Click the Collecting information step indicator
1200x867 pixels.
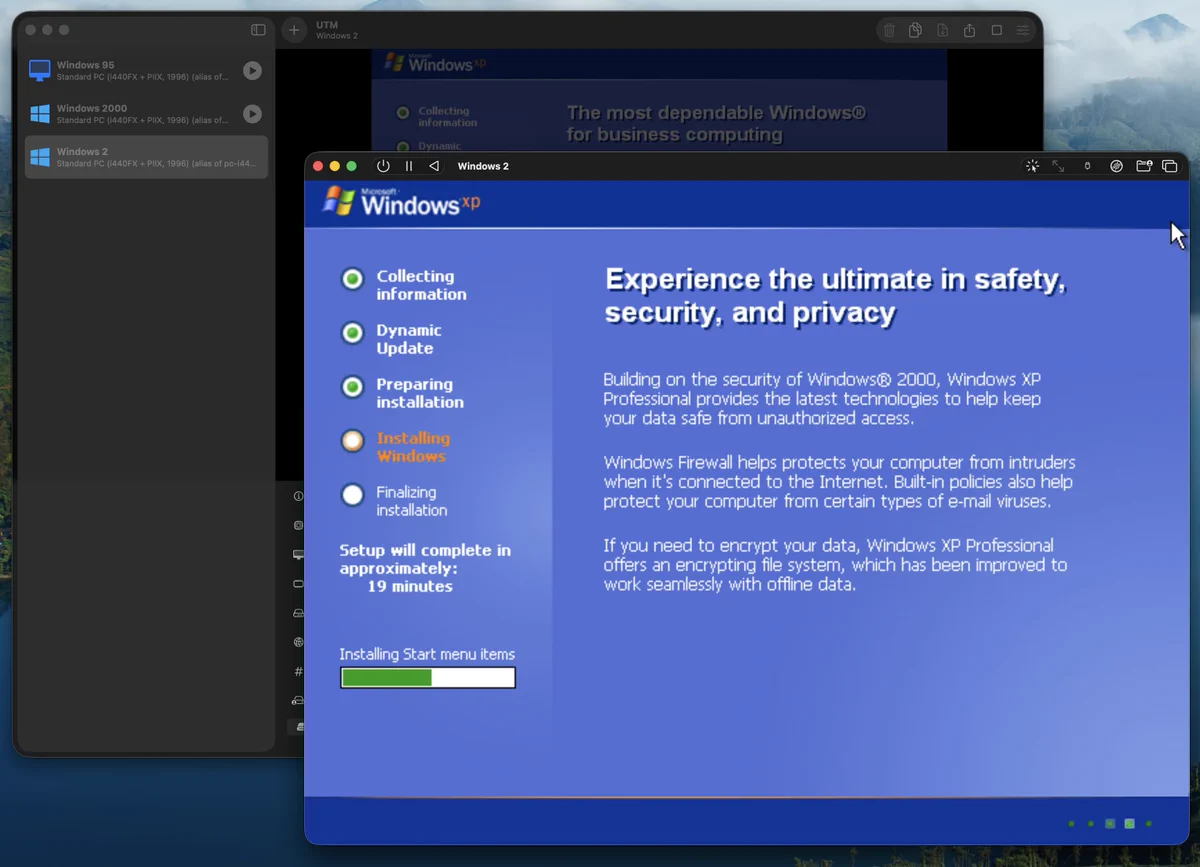352,279
